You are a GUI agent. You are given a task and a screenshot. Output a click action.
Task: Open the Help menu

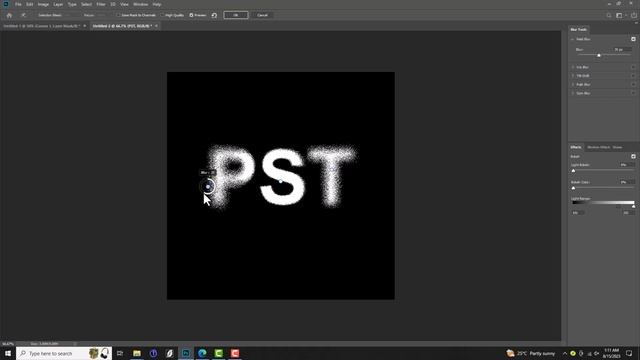pos(157,4)
